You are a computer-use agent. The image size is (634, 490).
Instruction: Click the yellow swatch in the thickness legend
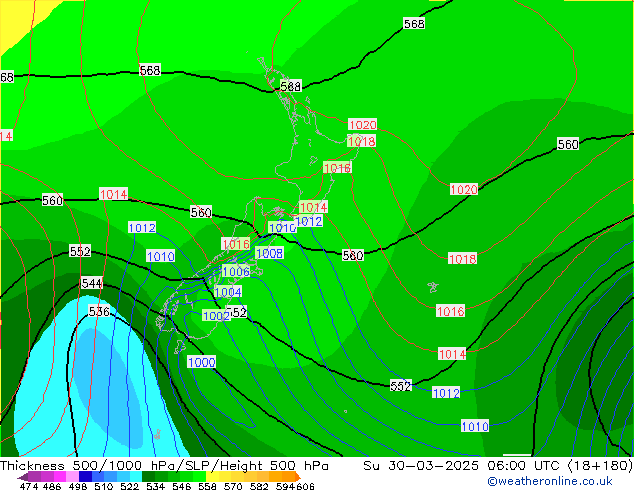[x=213, y=477]
